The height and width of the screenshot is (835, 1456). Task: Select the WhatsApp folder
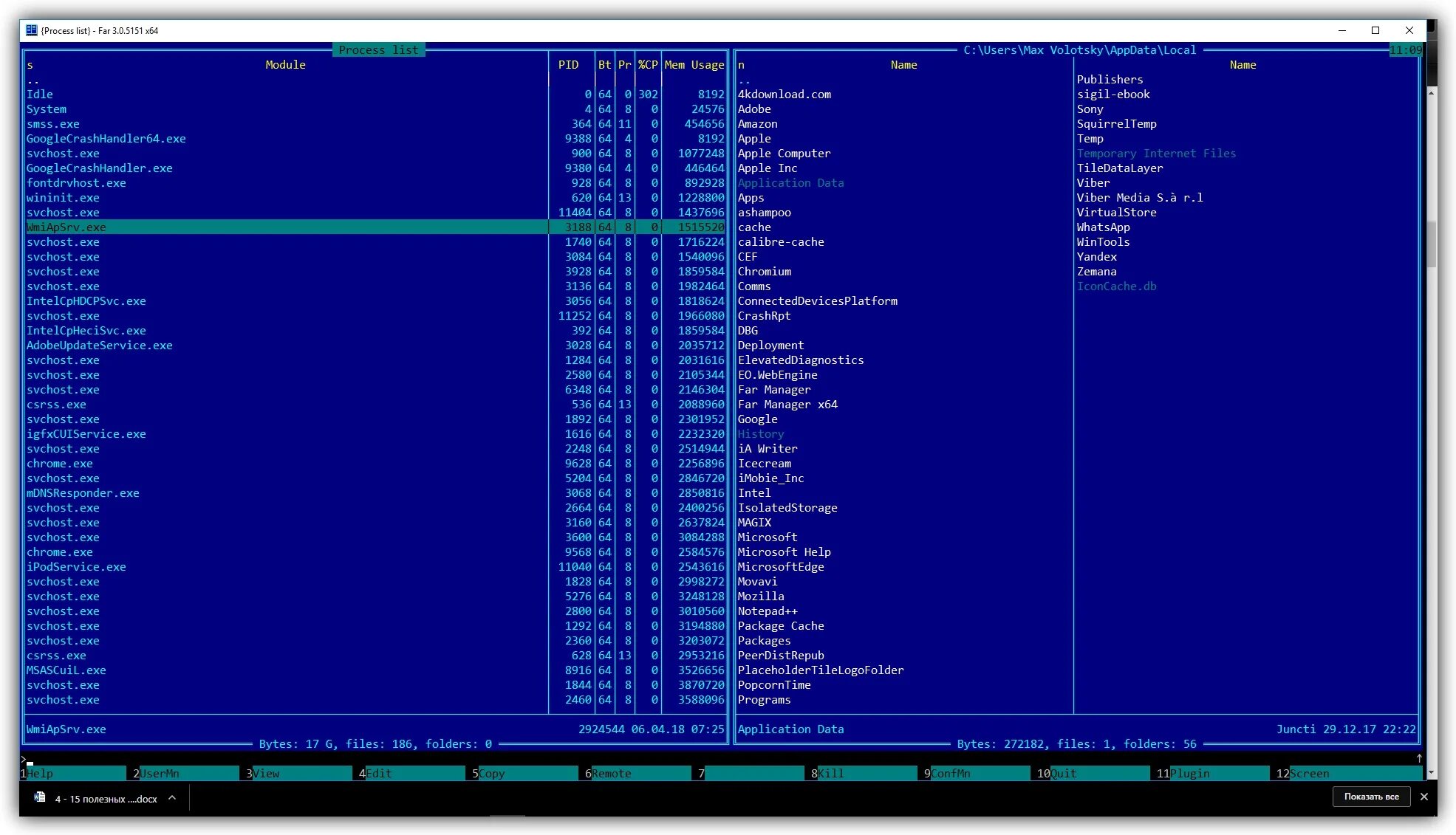tap(1103, 227)
